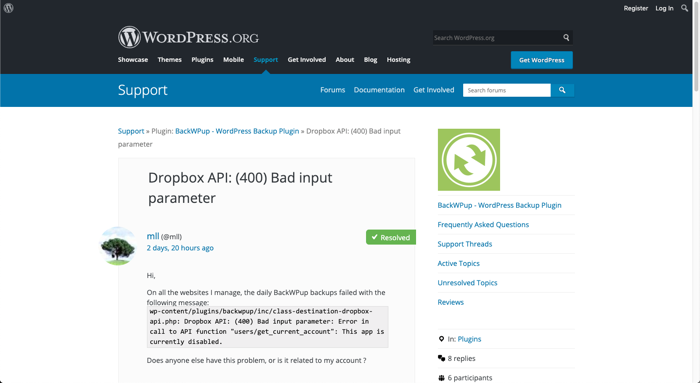Image resolution: width=700 pixels, height=383 pixels.
Task: Open BackWPup - WordPress Backup Plugin sidebar link
Action: point(499,205)
